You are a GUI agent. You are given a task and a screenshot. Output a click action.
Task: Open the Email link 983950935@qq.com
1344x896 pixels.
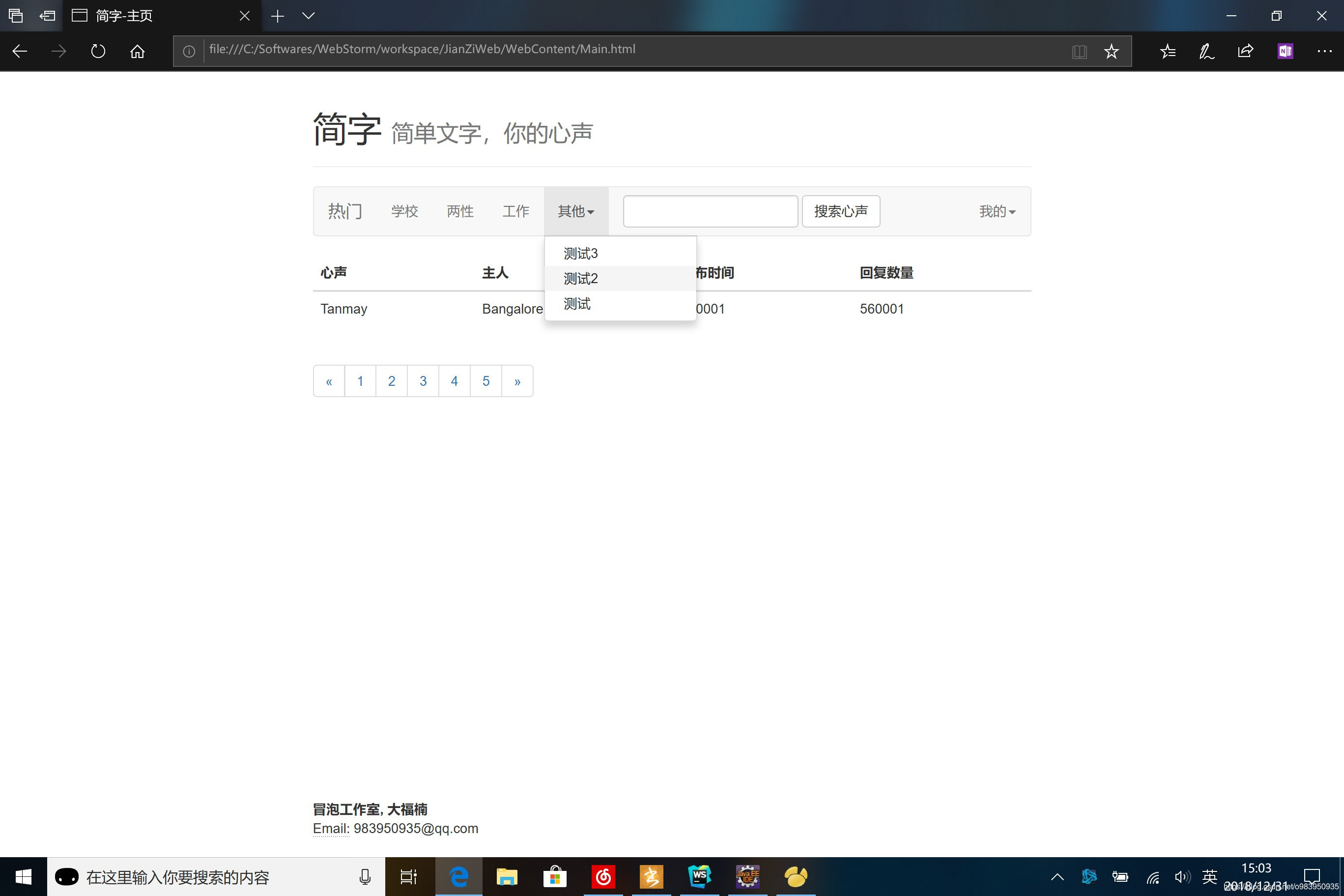[416, 828]
